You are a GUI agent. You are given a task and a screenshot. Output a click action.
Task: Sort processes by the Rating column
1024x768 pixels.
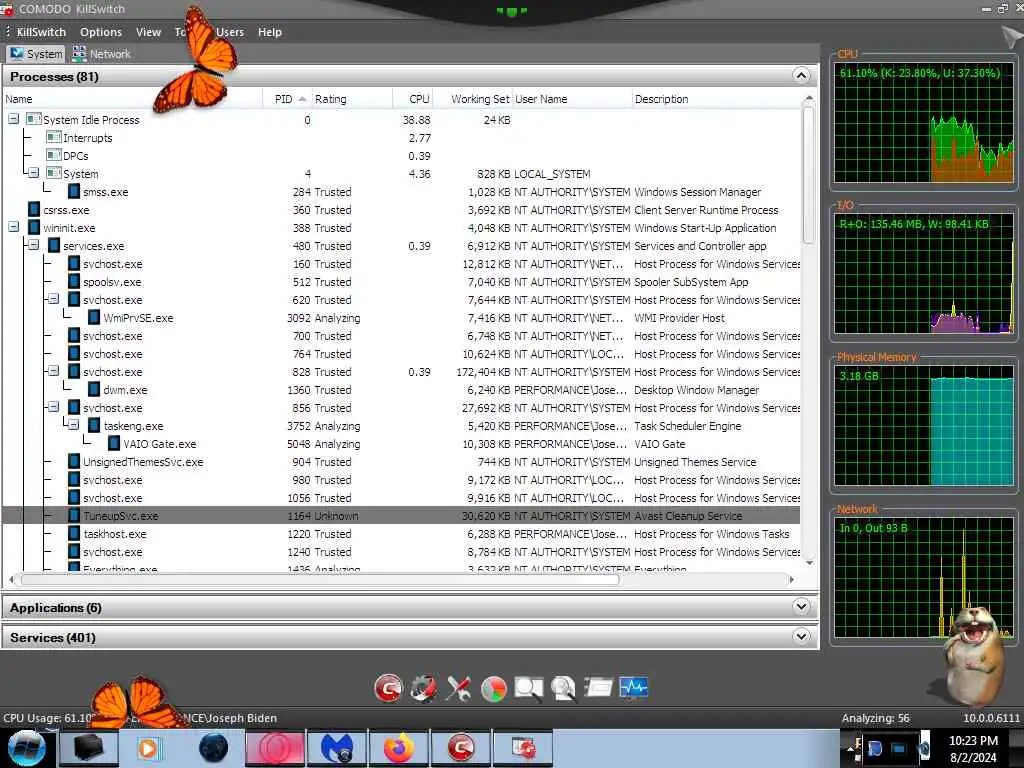point(352,99)
